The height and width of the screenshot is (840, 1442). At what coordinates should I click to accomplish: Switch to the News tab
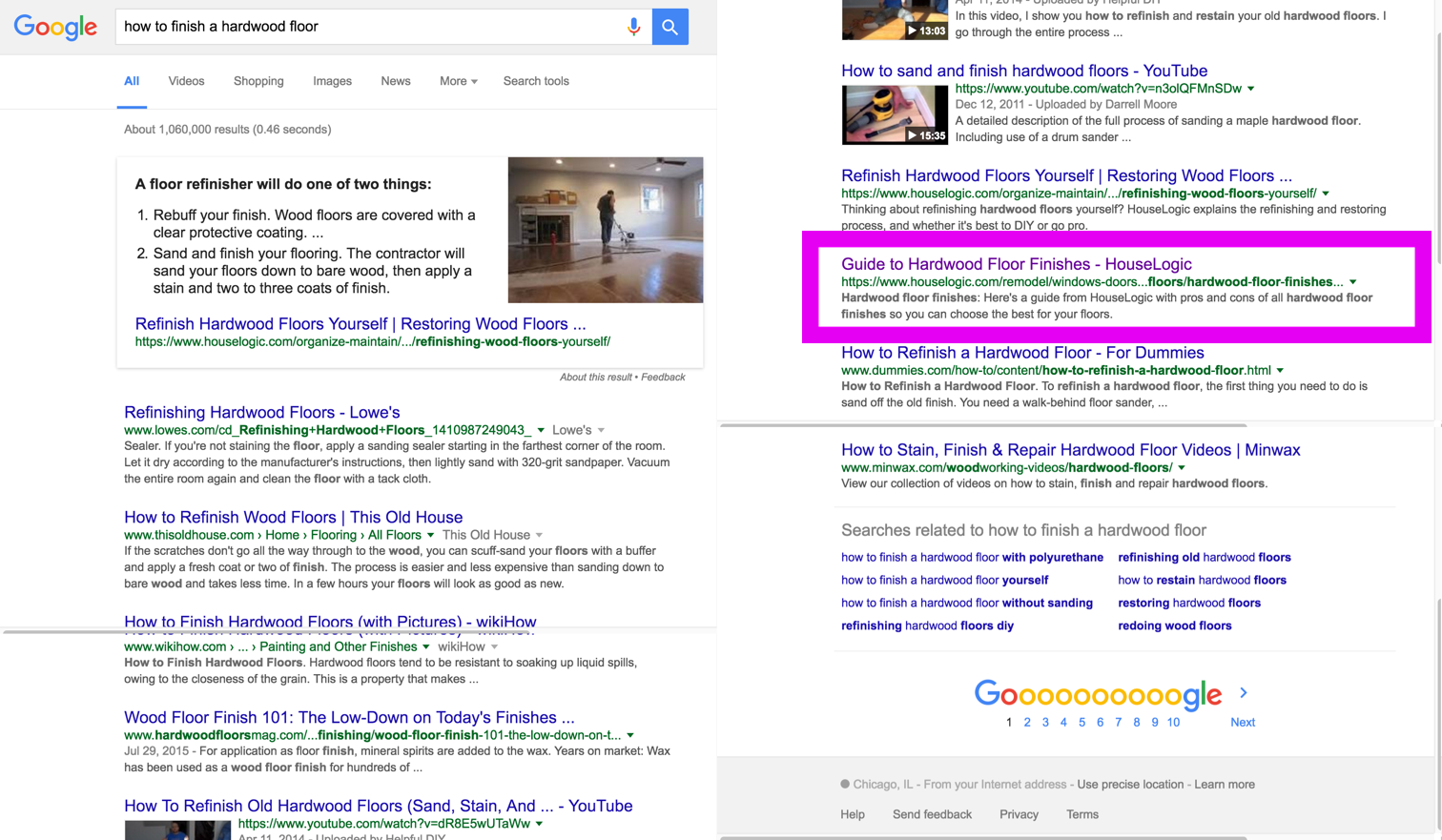coord(396,81)
